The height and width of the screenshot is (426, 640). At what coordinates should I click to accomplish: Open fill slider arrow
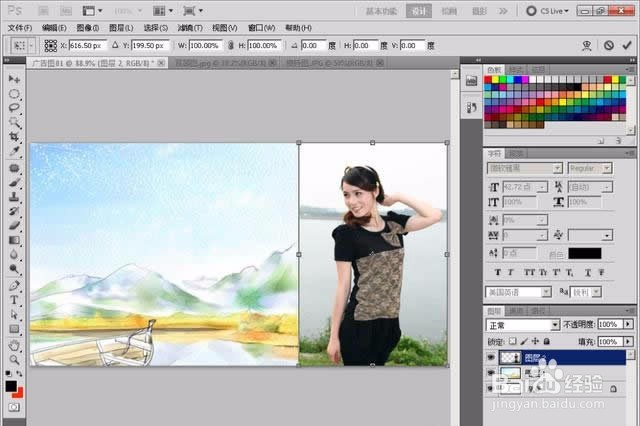coord(629,341)
